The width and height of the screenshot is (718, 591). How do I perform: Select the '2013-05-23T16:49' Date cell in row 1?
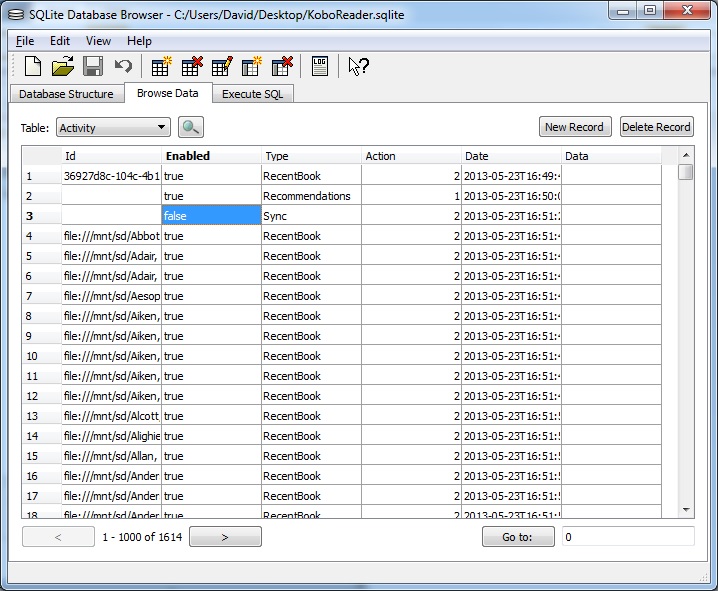(x=511, y=176)
